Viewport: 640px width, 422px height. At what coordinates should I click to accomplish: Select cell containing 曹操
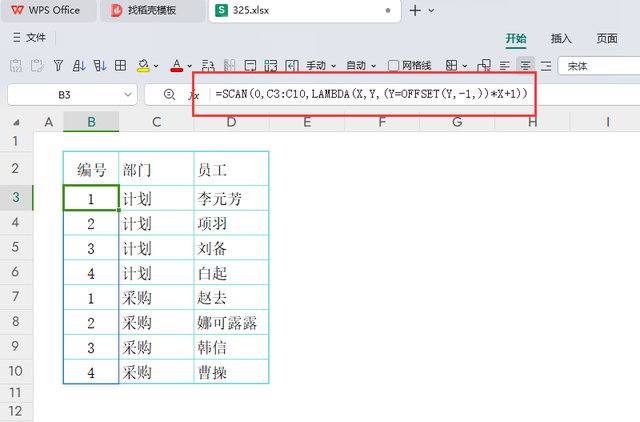click(x=231, y=372)
